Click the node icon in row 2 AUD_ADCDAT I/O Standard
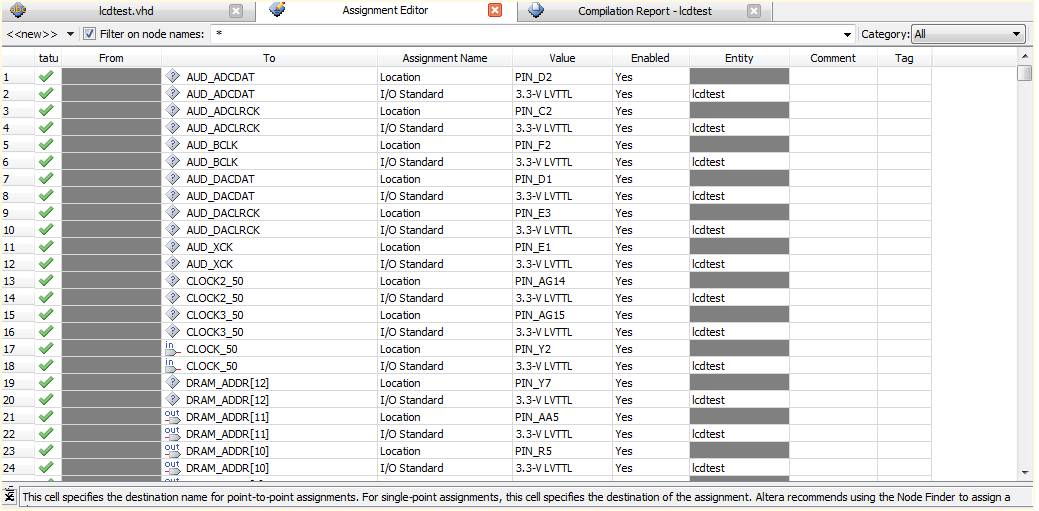 (x=172, y=93)
